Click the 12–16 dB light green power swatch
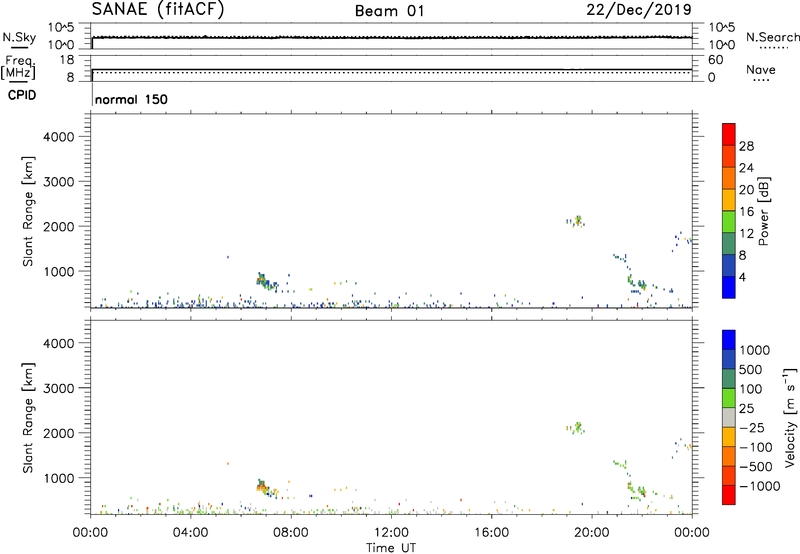 [x=729, y=221]
